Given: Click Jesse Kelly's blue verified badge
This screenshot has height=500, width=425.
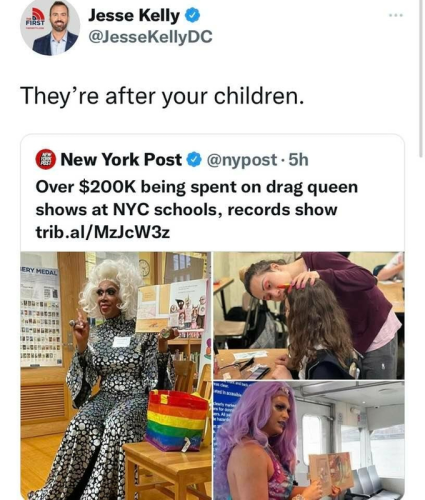Looking at the screenshot, I should (x=192, y=15).
